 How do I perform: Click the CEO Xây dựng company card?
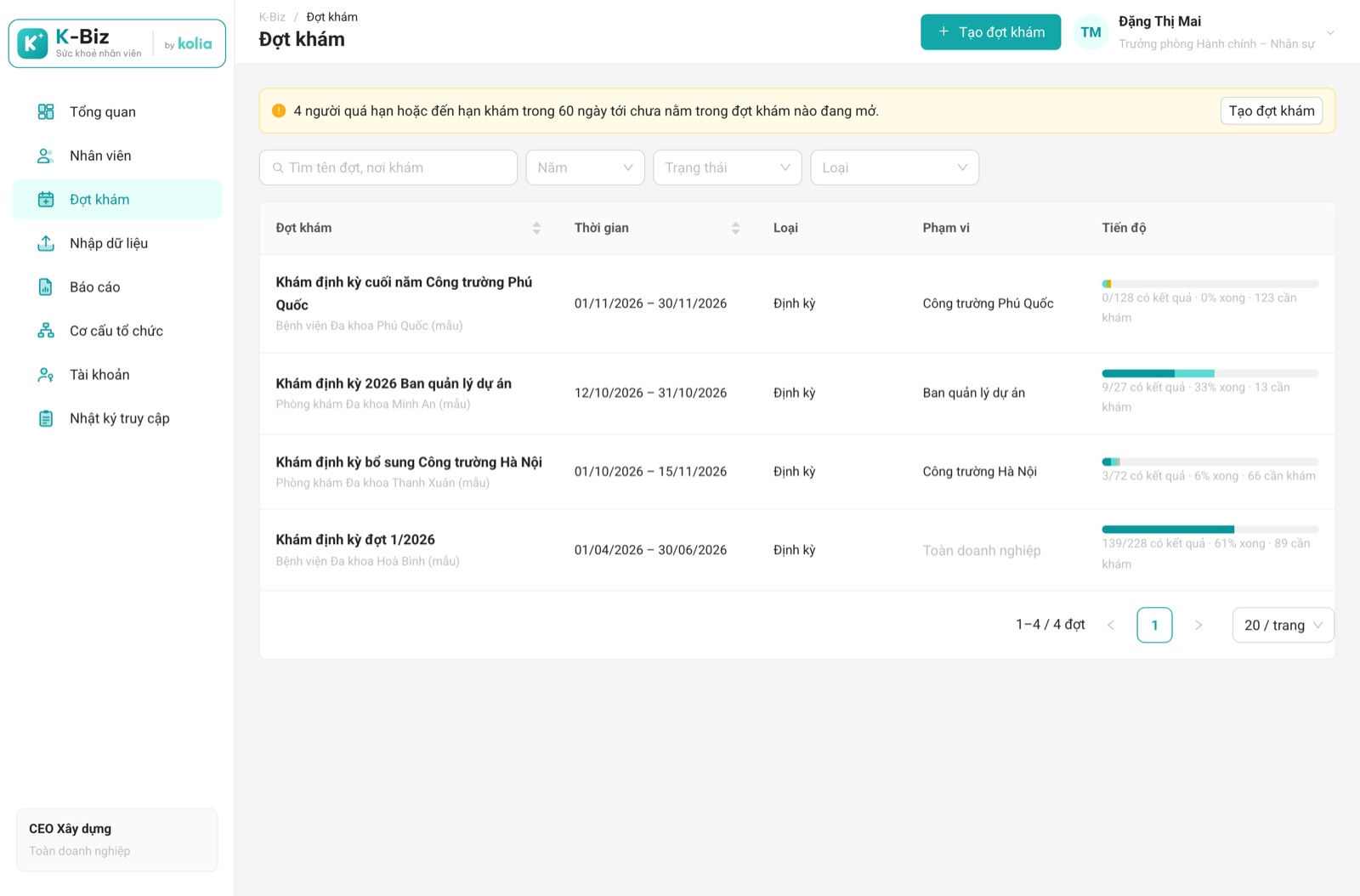[117, 840]
